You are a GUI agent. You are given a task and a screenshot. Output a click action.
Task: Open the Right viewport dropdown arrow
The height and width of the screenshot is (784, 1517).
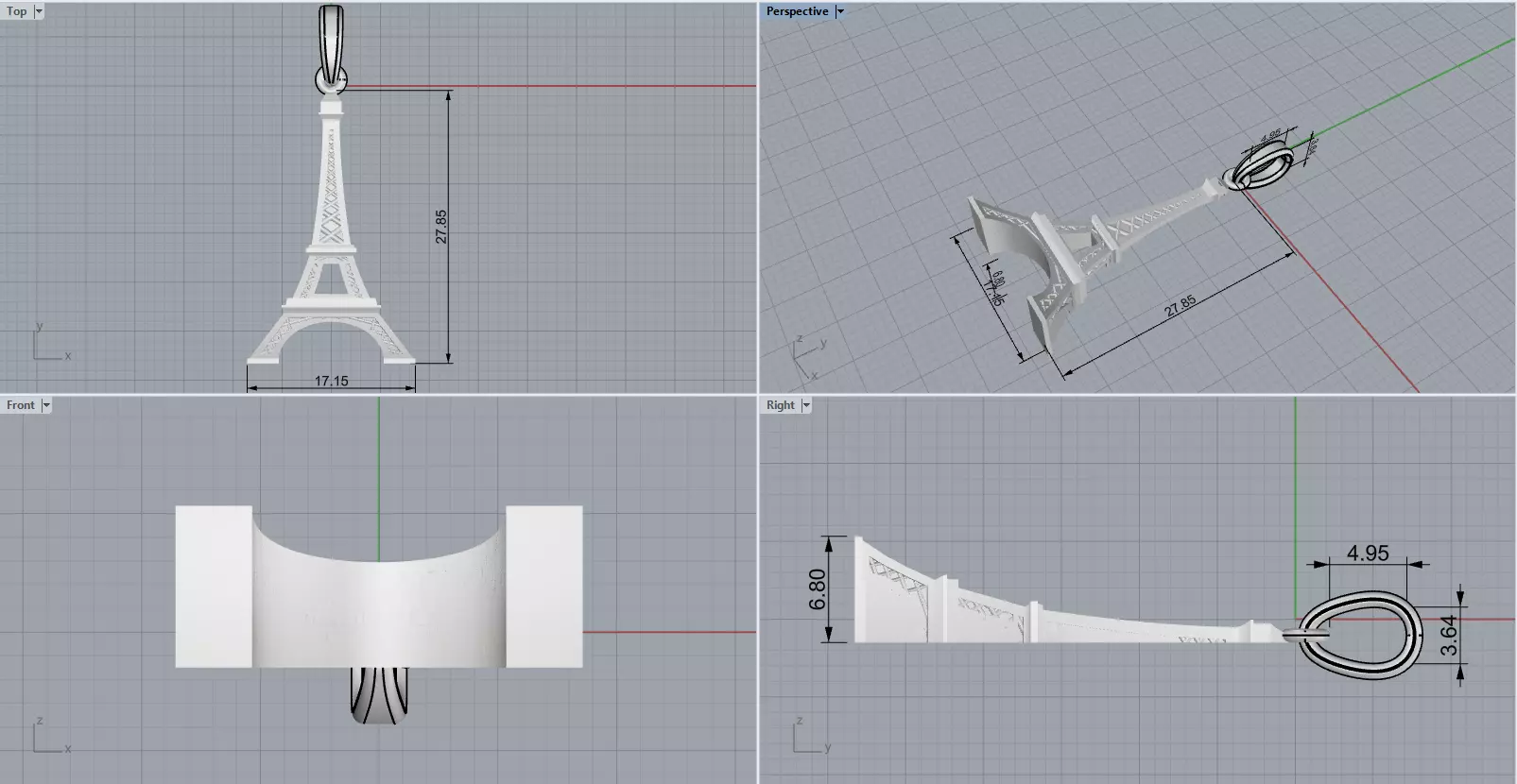806,405
